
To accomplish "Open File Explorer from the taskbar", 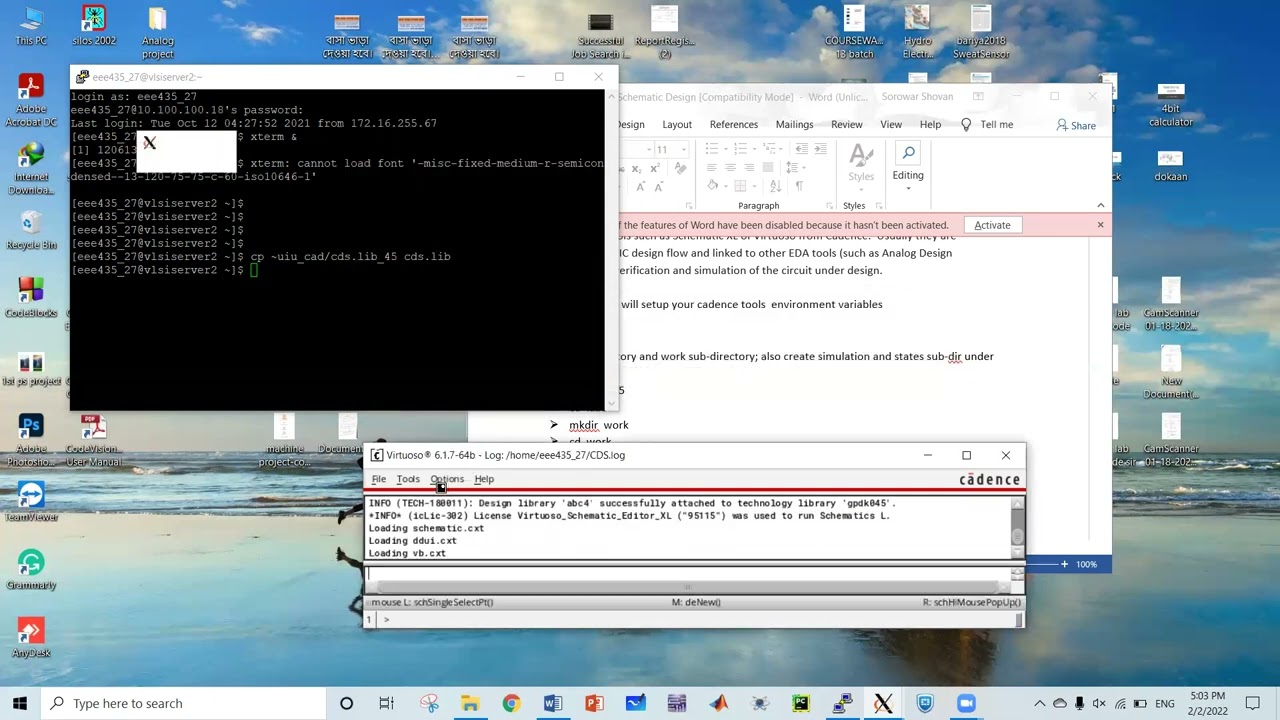I will [x=470, y=703].
